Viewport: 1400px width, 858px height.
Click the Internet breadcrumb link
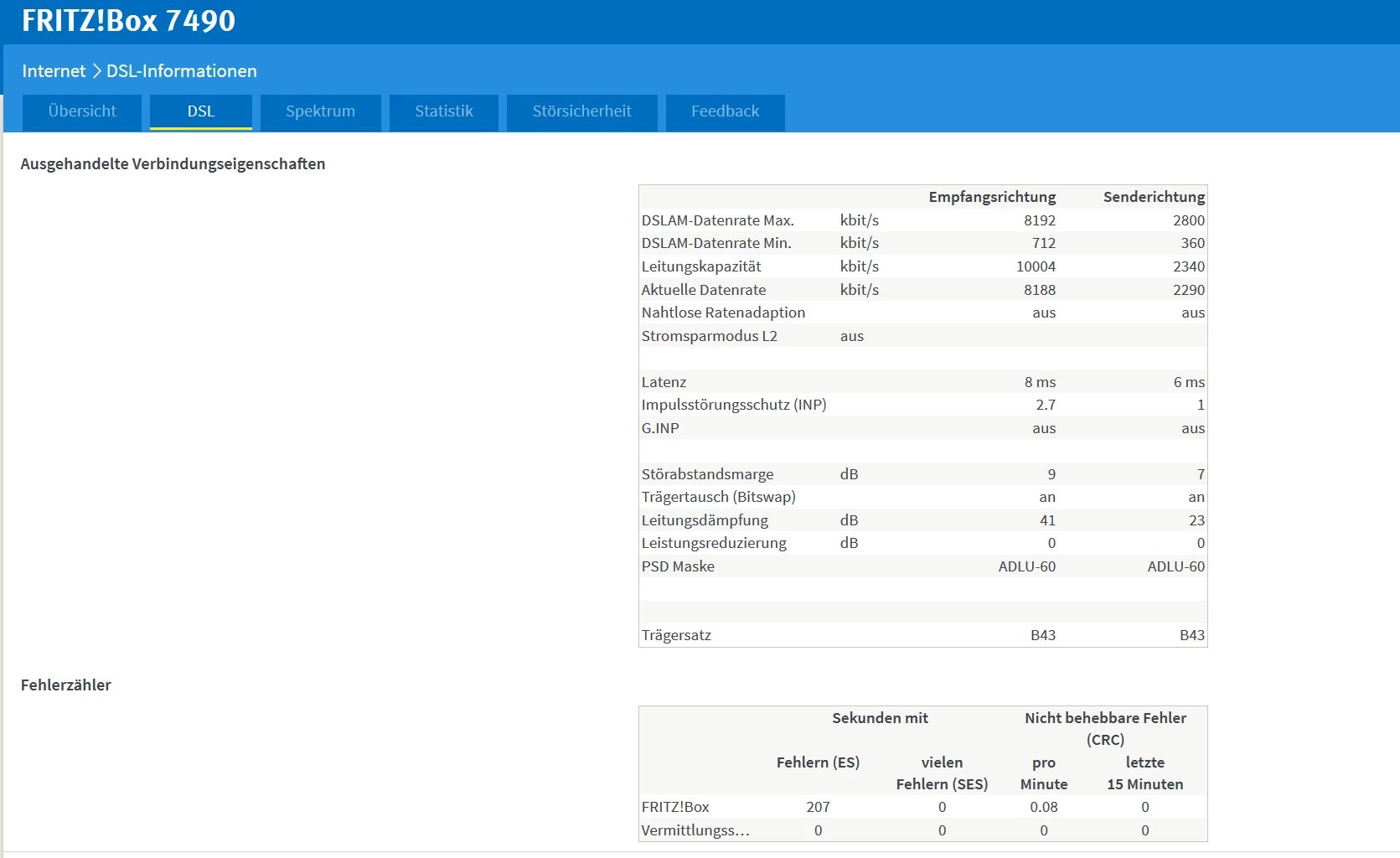coord(54,71)
